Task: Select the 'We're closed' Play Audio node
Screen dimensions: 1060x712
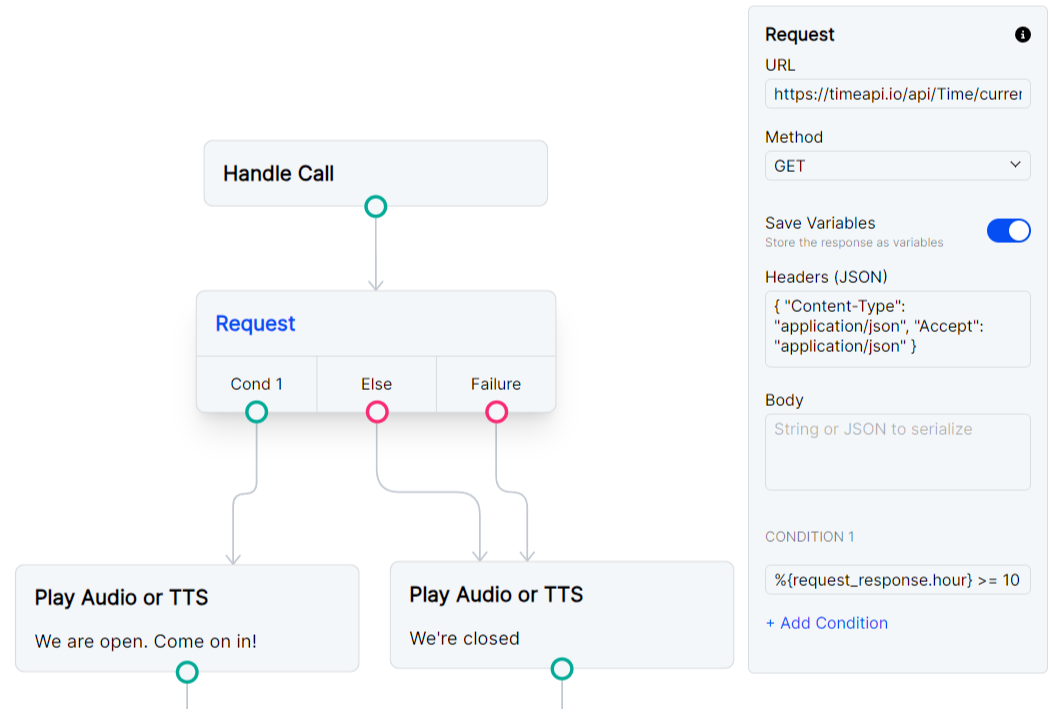Action: (x=563, y=614)
